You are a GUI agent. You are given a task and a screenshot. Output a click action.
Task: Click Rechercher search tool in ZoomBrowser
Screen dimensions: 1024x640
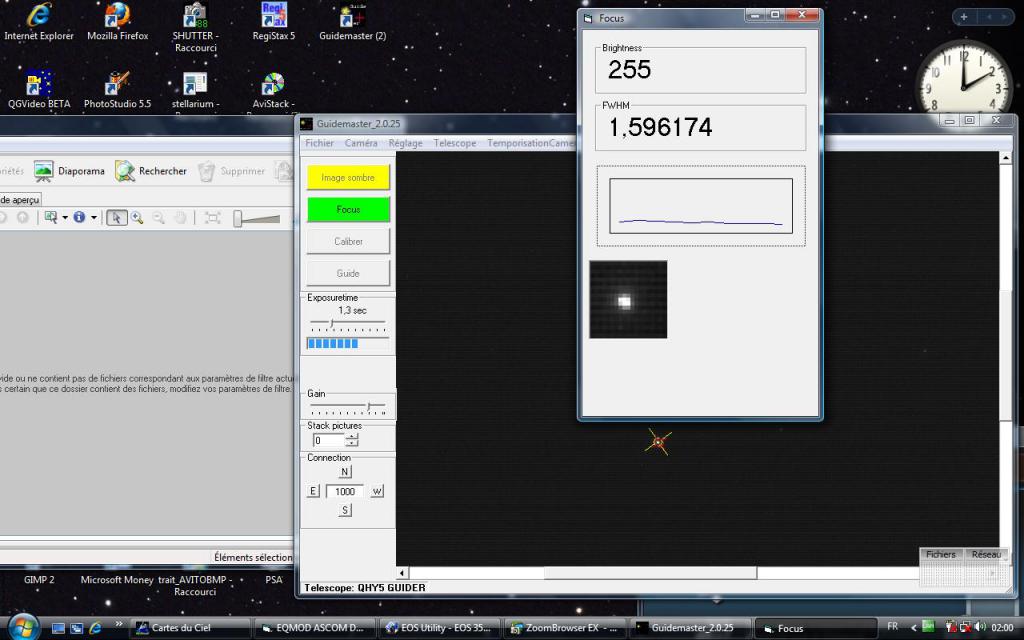[150, 171]
